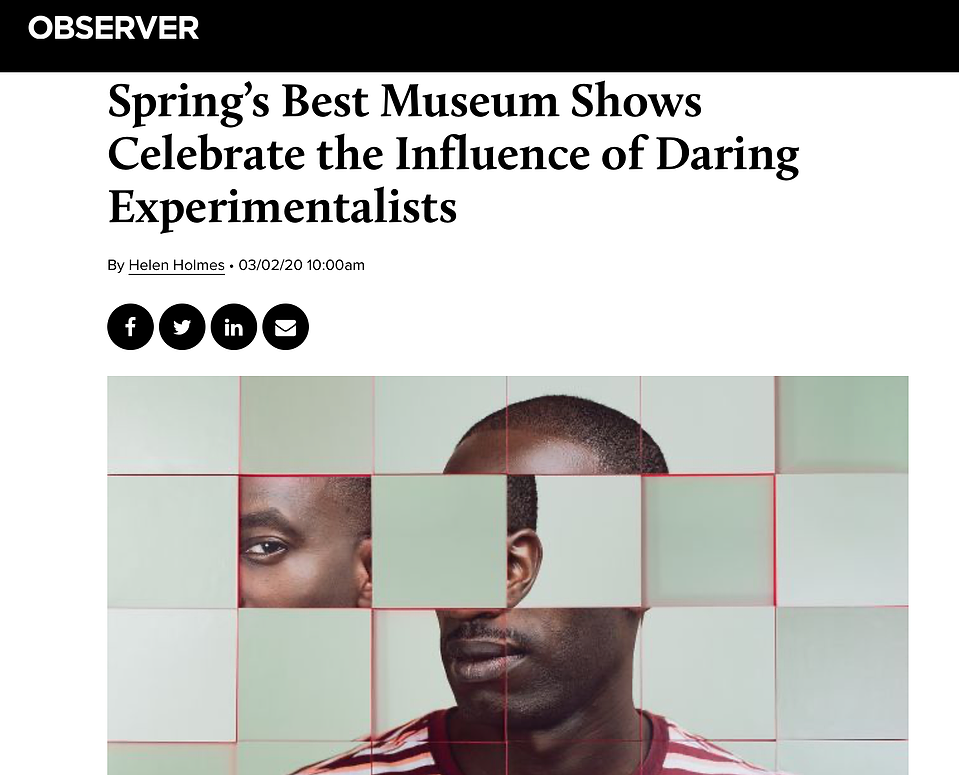The image size is (959, 775).
Task: Share the article via the email envelope icon
Action: [286, 327]
